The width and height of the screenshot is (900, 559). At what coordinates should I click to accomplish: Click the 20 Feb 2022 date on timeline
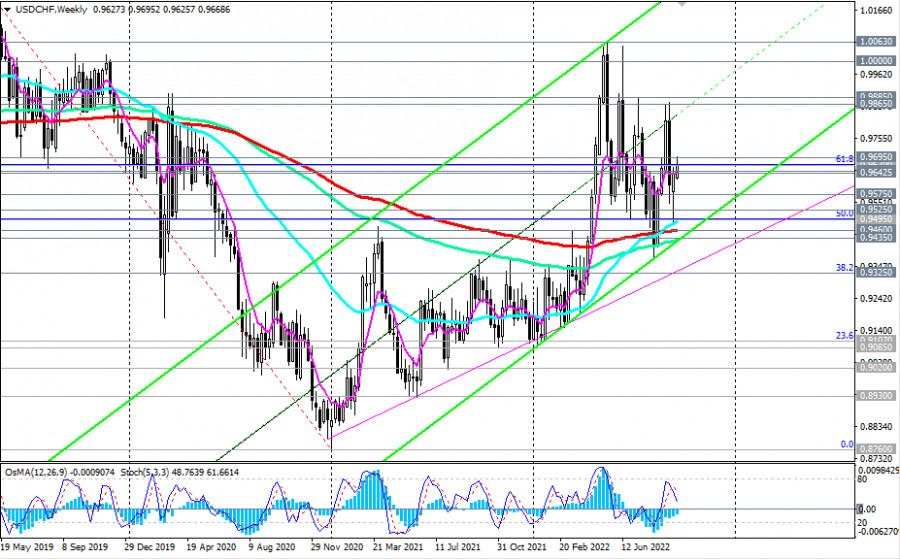pyautogui.click(x=585, y=549)
